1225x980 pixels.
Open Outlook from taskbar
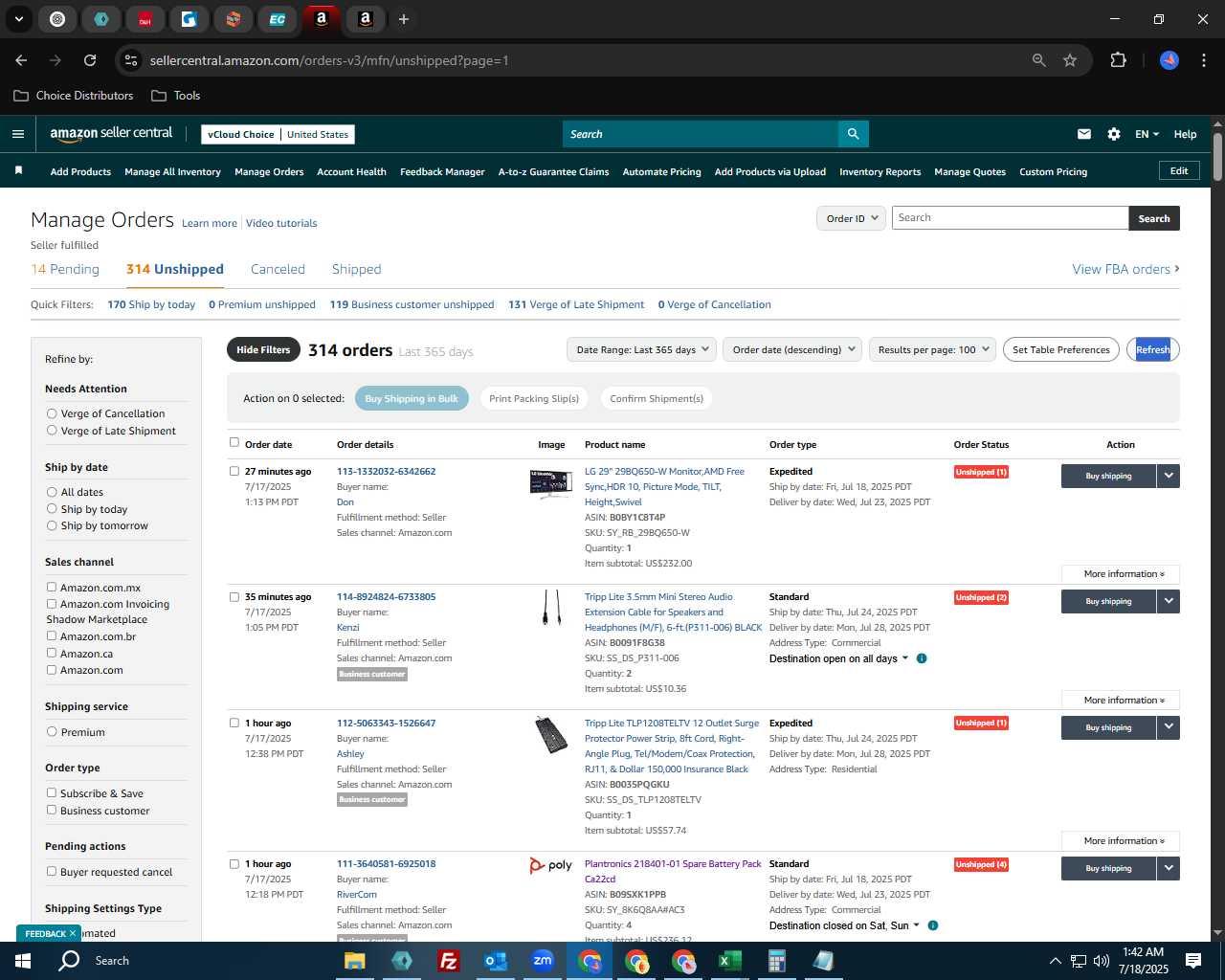pos(496,961)
